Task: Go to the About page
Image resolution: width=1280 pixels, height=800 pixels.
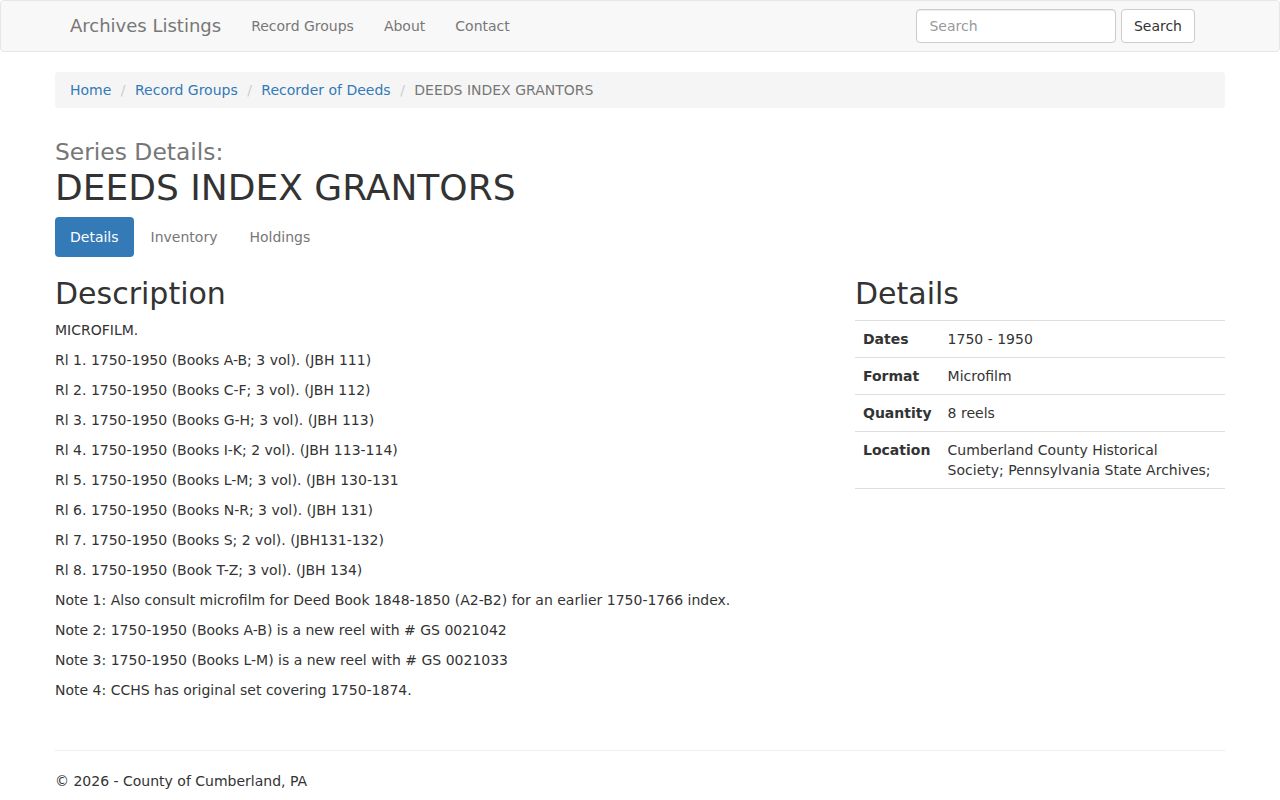Action: 404,26
